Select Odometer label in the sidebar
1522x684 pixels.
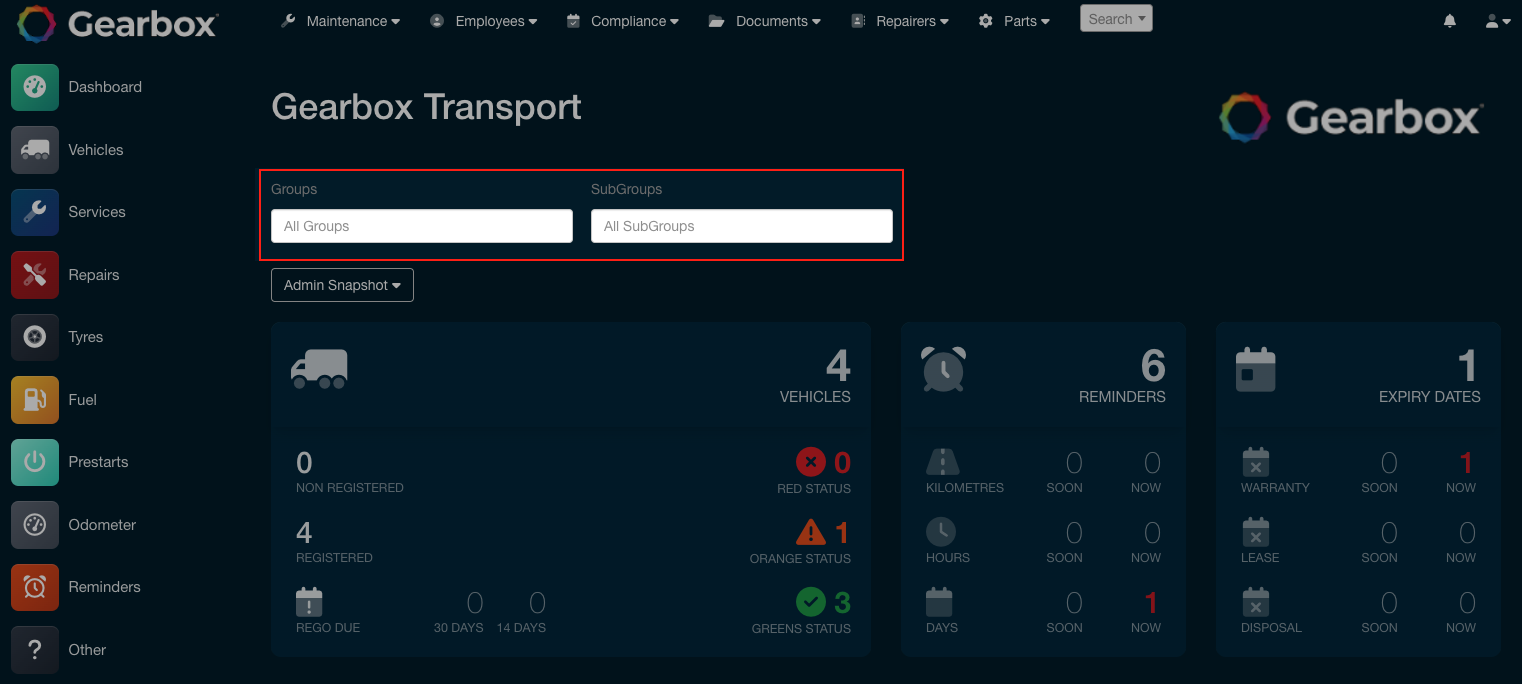[102, 525]
